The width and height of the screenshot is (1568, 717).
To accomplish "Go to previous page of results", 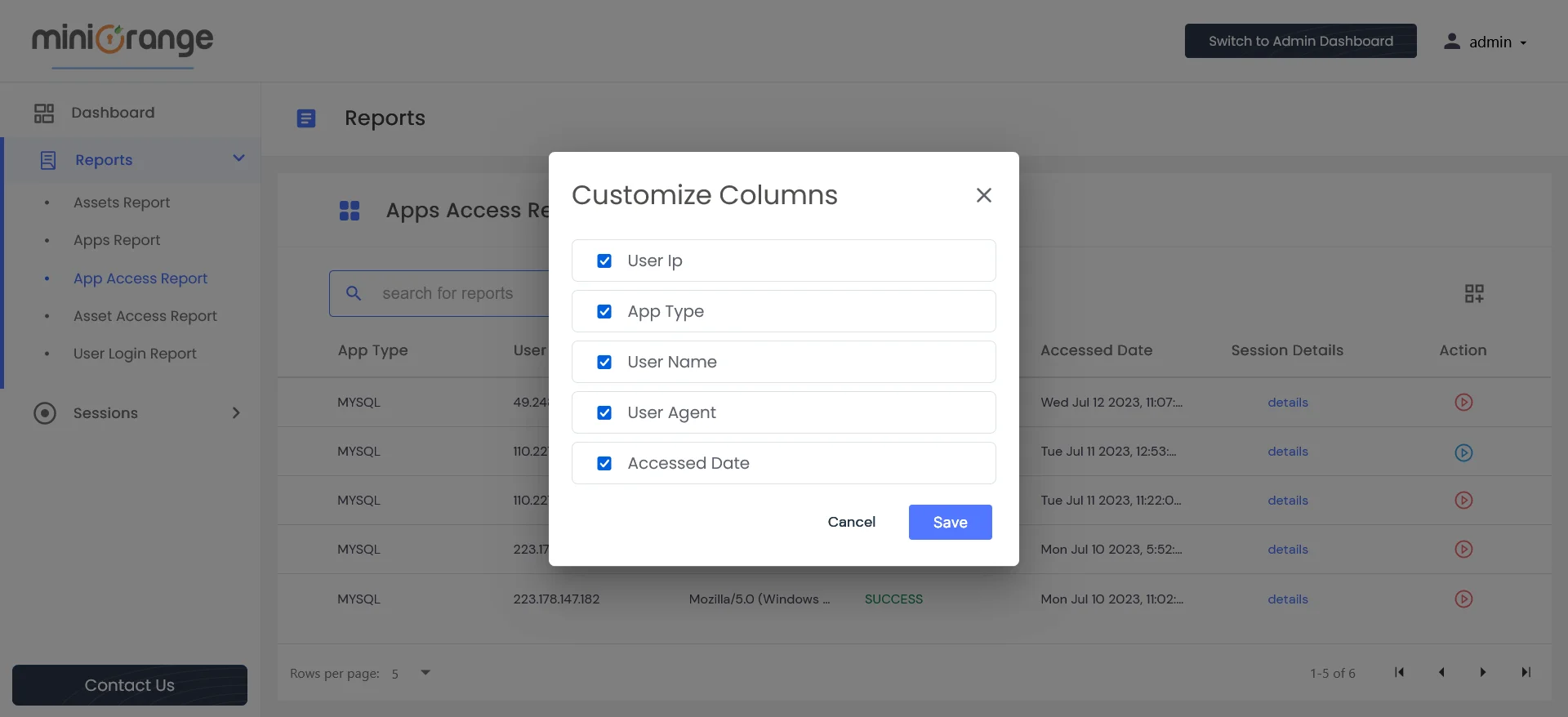I will coord(1441,672).
